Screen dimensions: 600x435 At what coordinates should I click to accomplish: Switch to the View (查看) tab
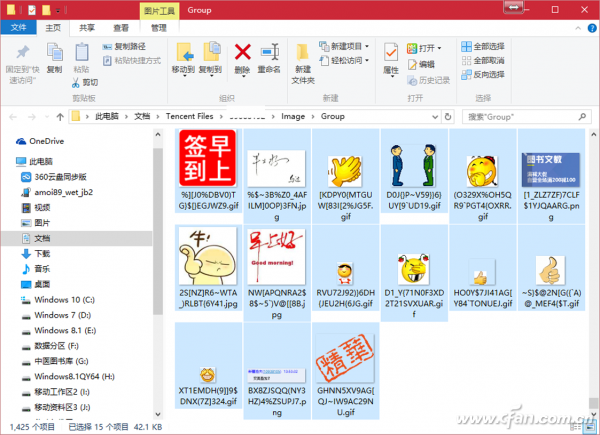click(121, 28)
